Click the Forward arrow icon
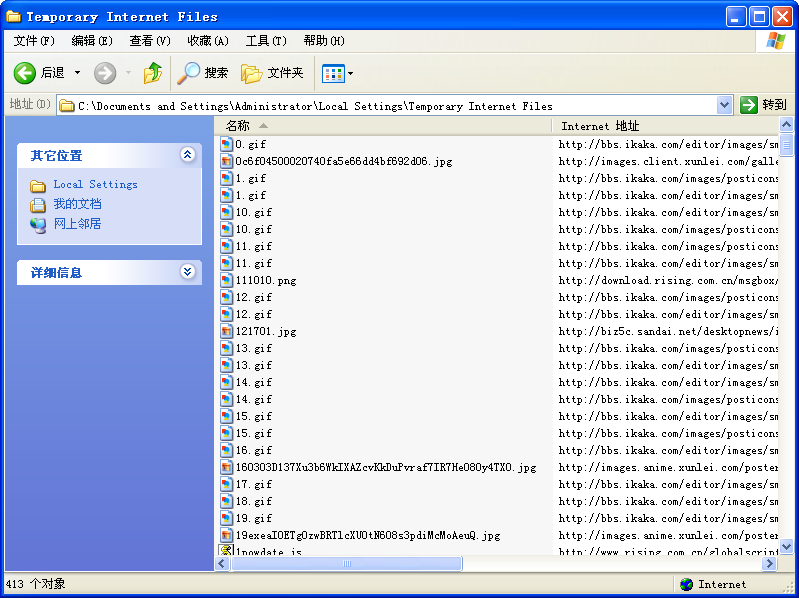 (x=105, y=73)
